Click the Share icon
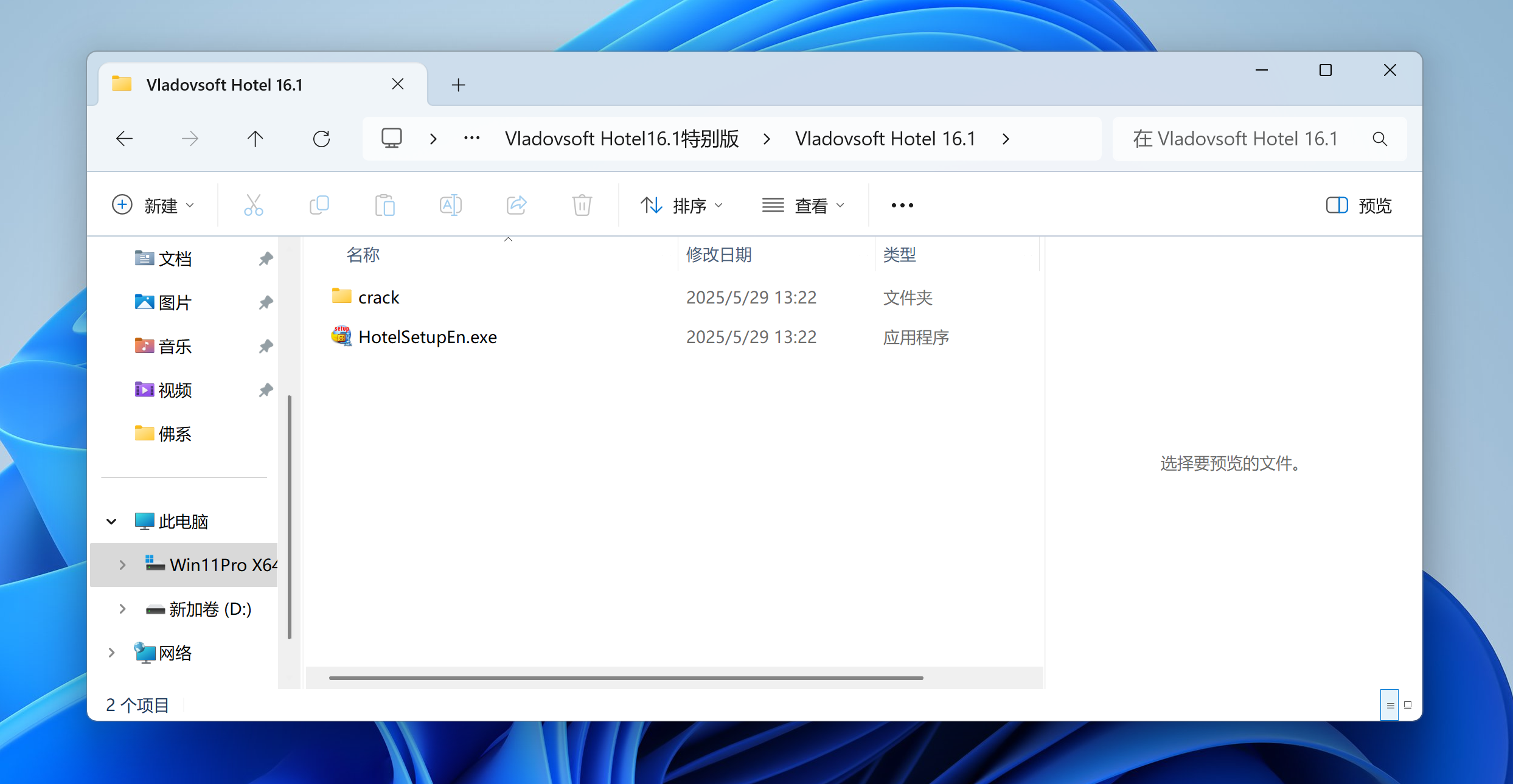This screenshot has height=784, width=1513. coord(516,206)
